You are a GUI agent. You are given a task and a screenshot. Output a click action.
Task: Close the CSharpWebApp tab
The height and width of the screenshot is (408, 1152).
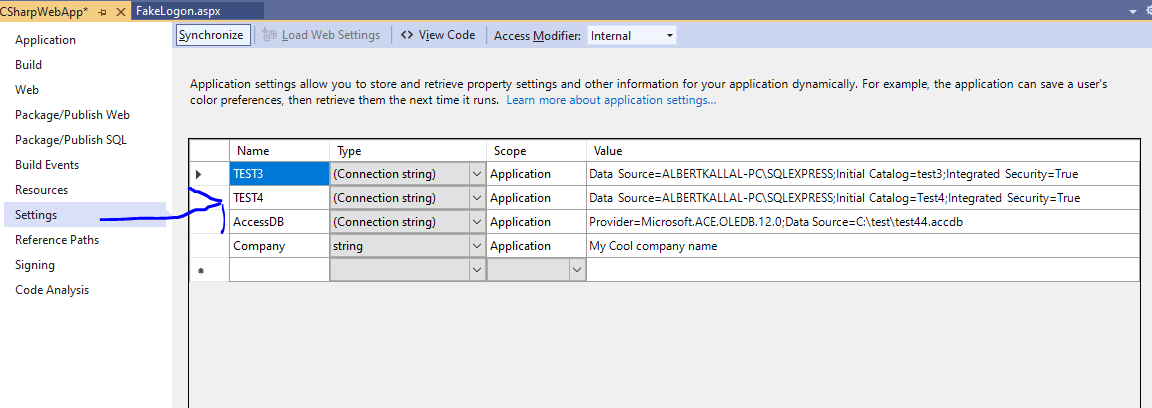coord(121,12)
